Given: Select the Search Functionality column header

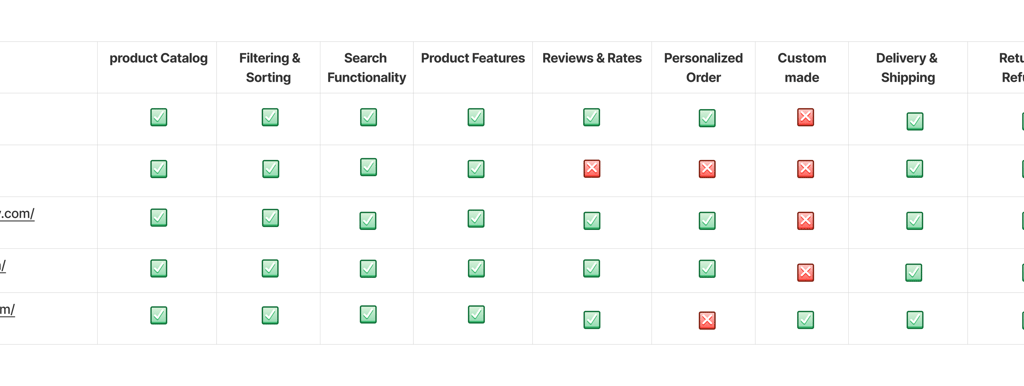Looking at the screenshot, I should click(x=366, y=68).
